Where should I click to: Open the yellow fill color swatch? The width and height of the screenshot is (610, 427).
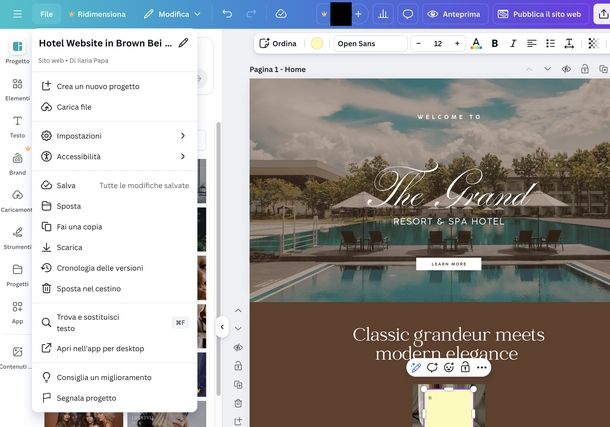[x=317, y=44]
